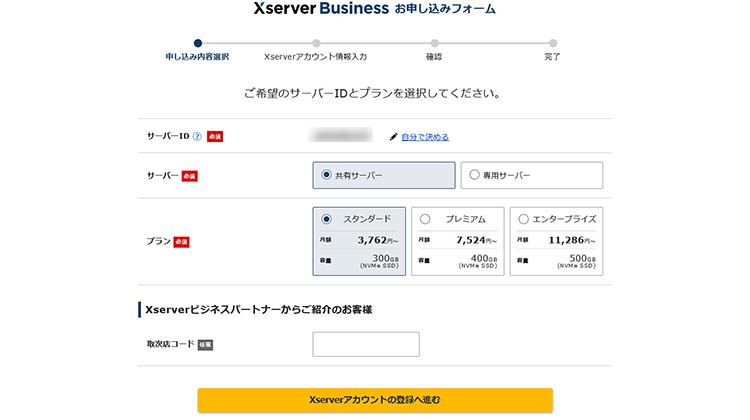Image resolution: width=750 pixels, height=420 pixels.
Task: Click the Xserver Business logo
Action: pos(321,8)
